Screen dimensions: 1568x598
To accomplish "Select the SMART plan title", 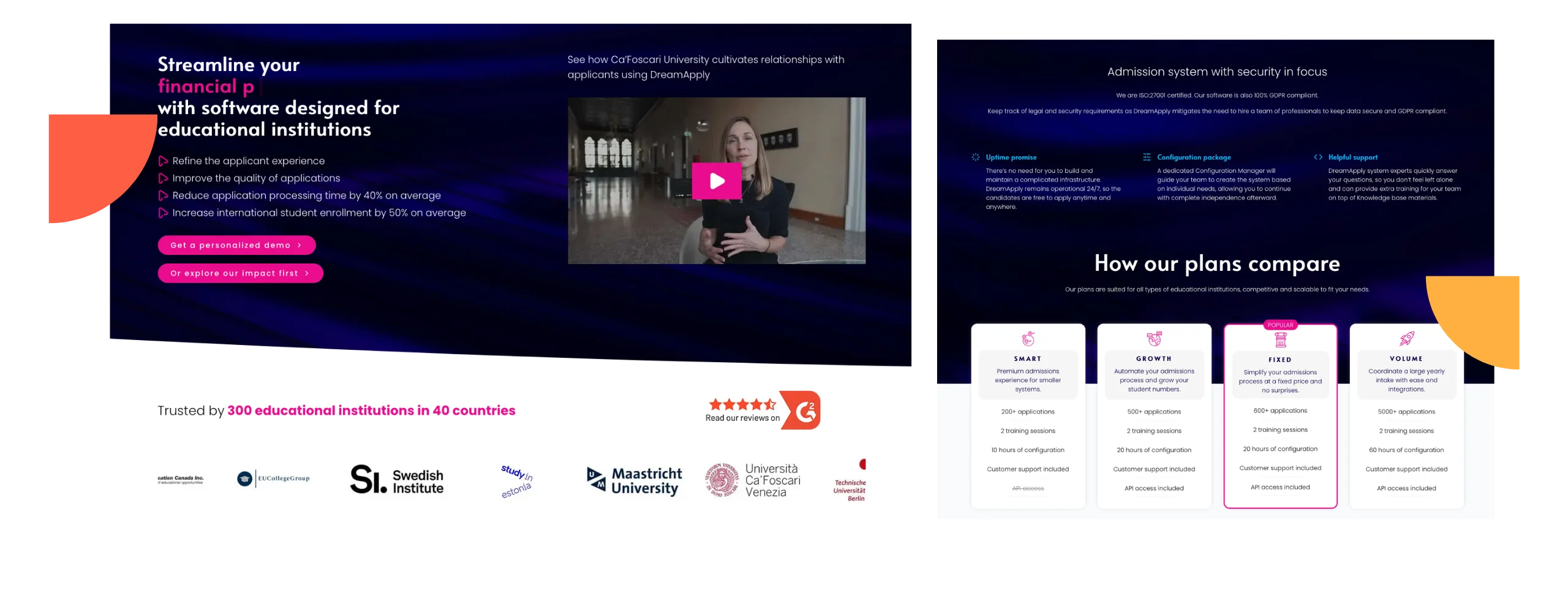I will point(1028,359).
